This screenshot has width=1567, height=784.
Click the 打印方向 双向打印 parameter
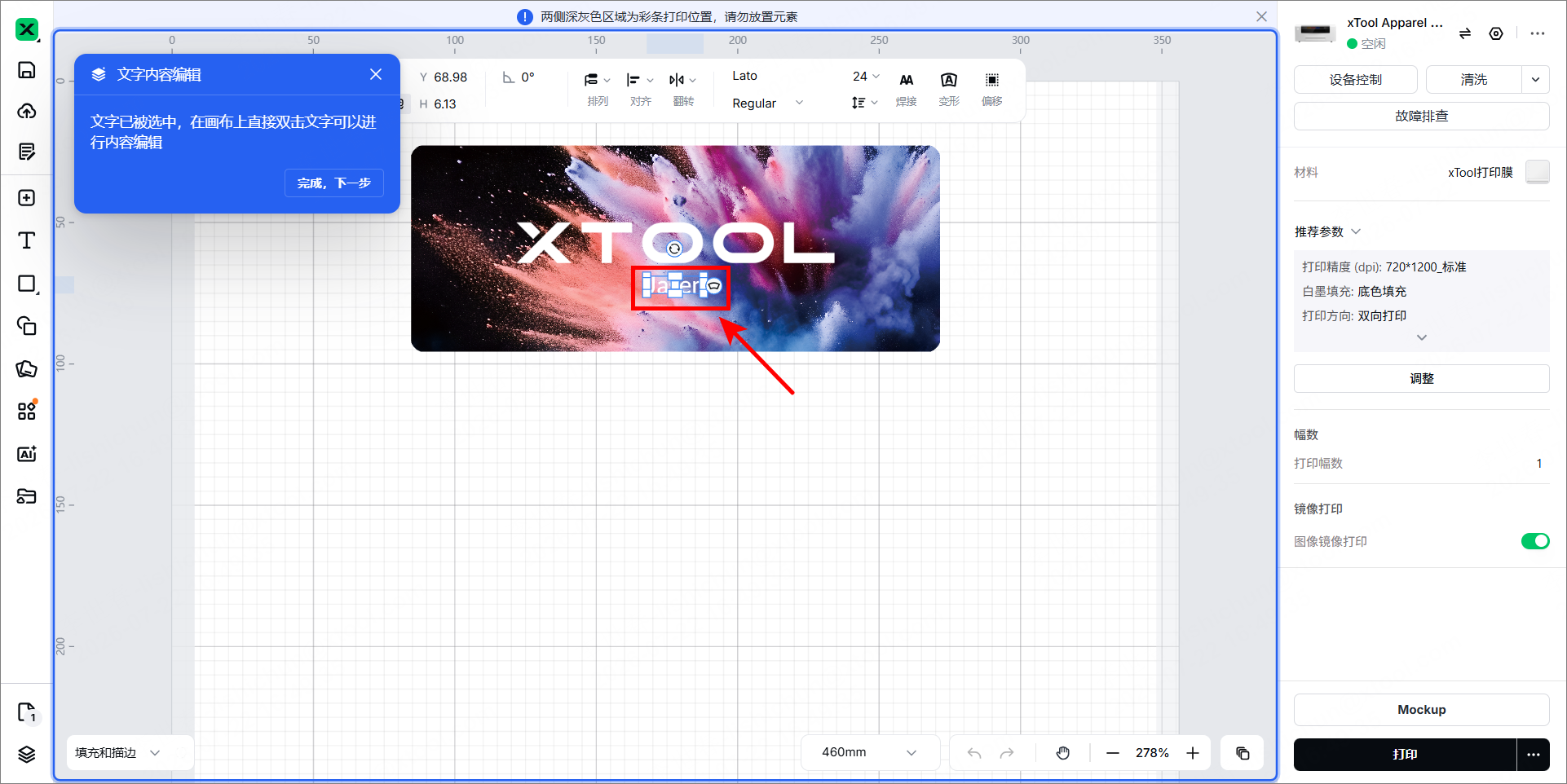coord(1354,316)
